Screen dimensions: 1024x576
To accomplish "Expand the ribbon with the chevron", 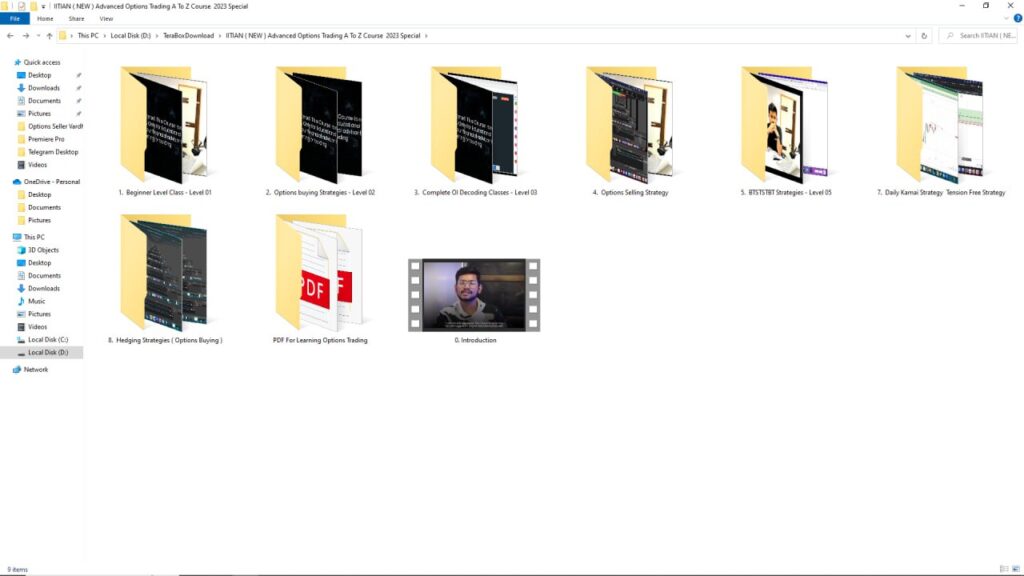I will point(1006,18).
